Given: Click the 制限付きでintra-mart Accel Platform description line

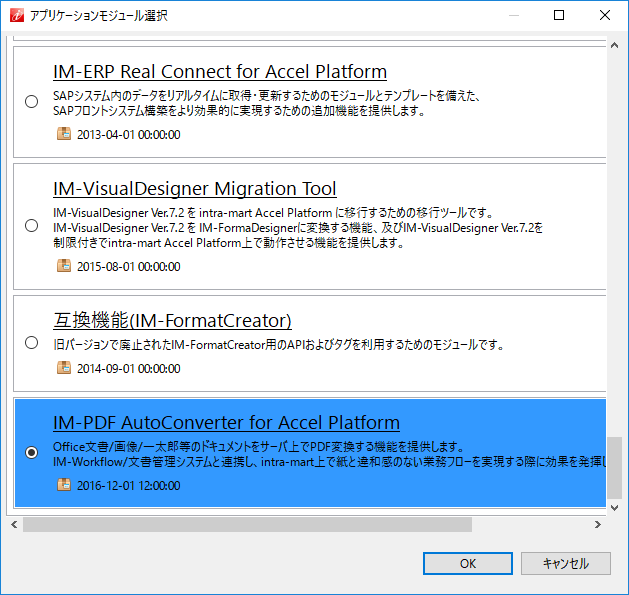Looking at the screenshot, I should (x=229, y=243).
